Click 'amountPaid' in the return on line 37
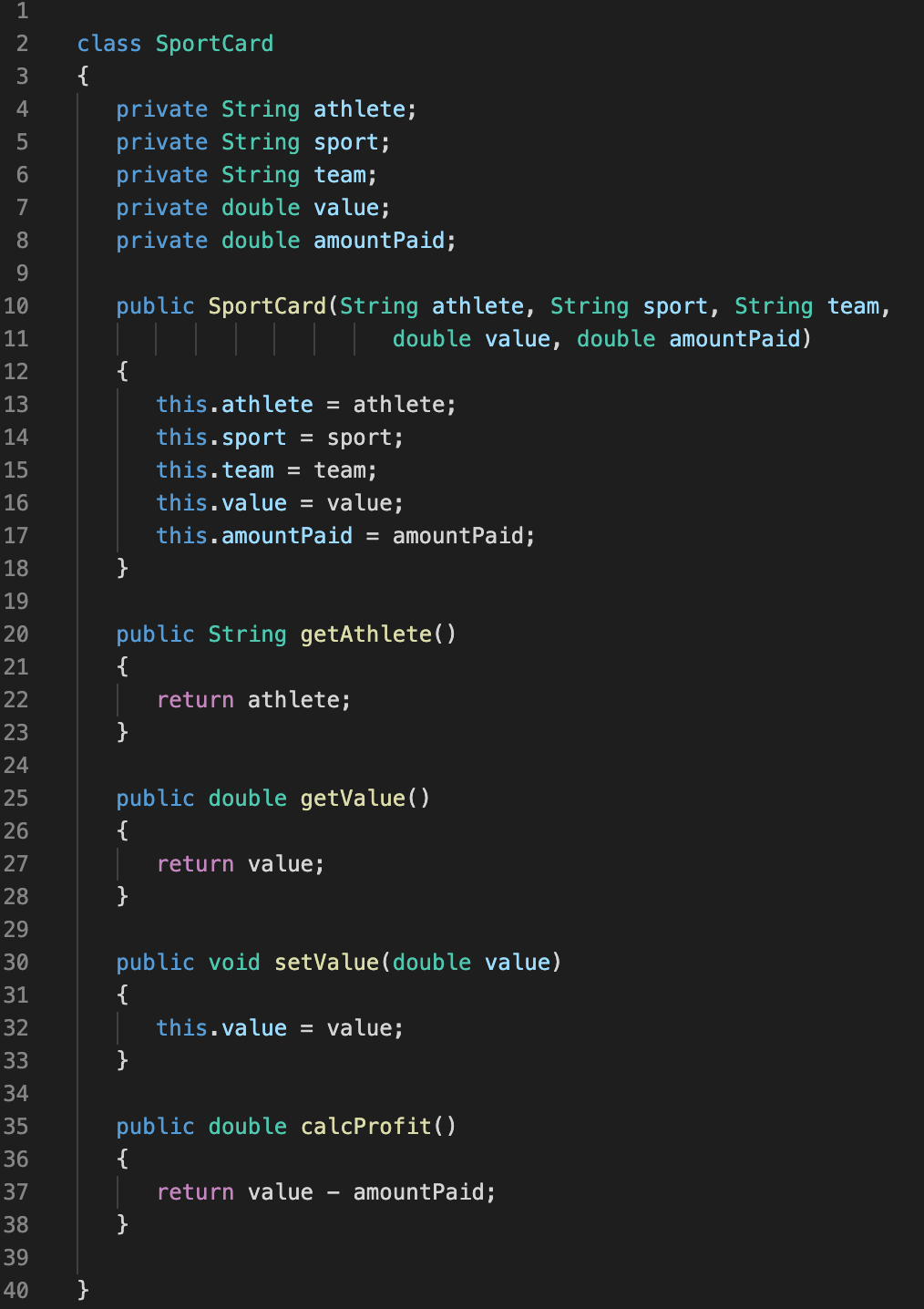Screen dimensions: 924x1309 point(418,1192)
